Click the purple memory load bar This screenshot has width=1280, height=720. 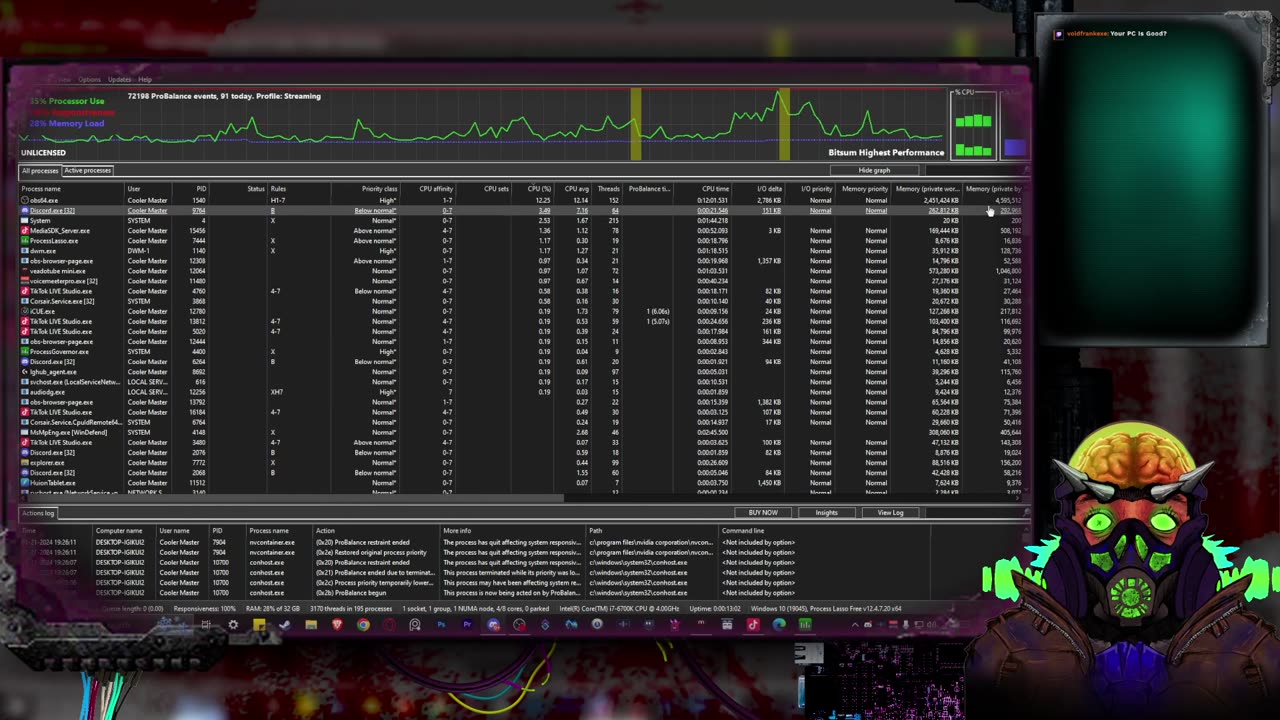[x=1014, y=147]
